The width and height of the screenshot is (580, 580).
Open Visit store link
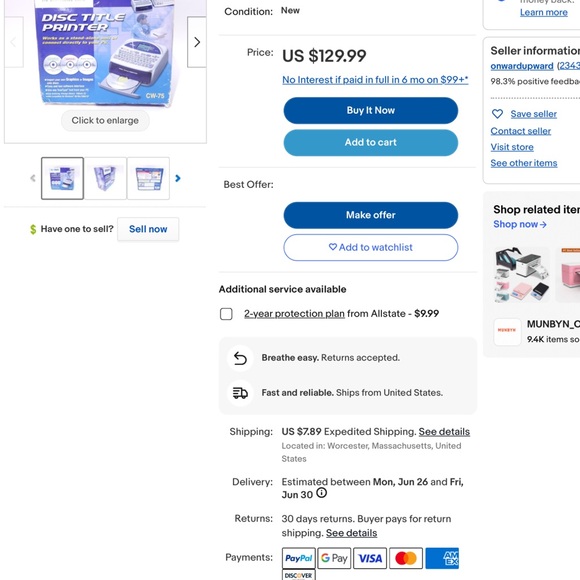pyautogui.click(x=512, y=147)
